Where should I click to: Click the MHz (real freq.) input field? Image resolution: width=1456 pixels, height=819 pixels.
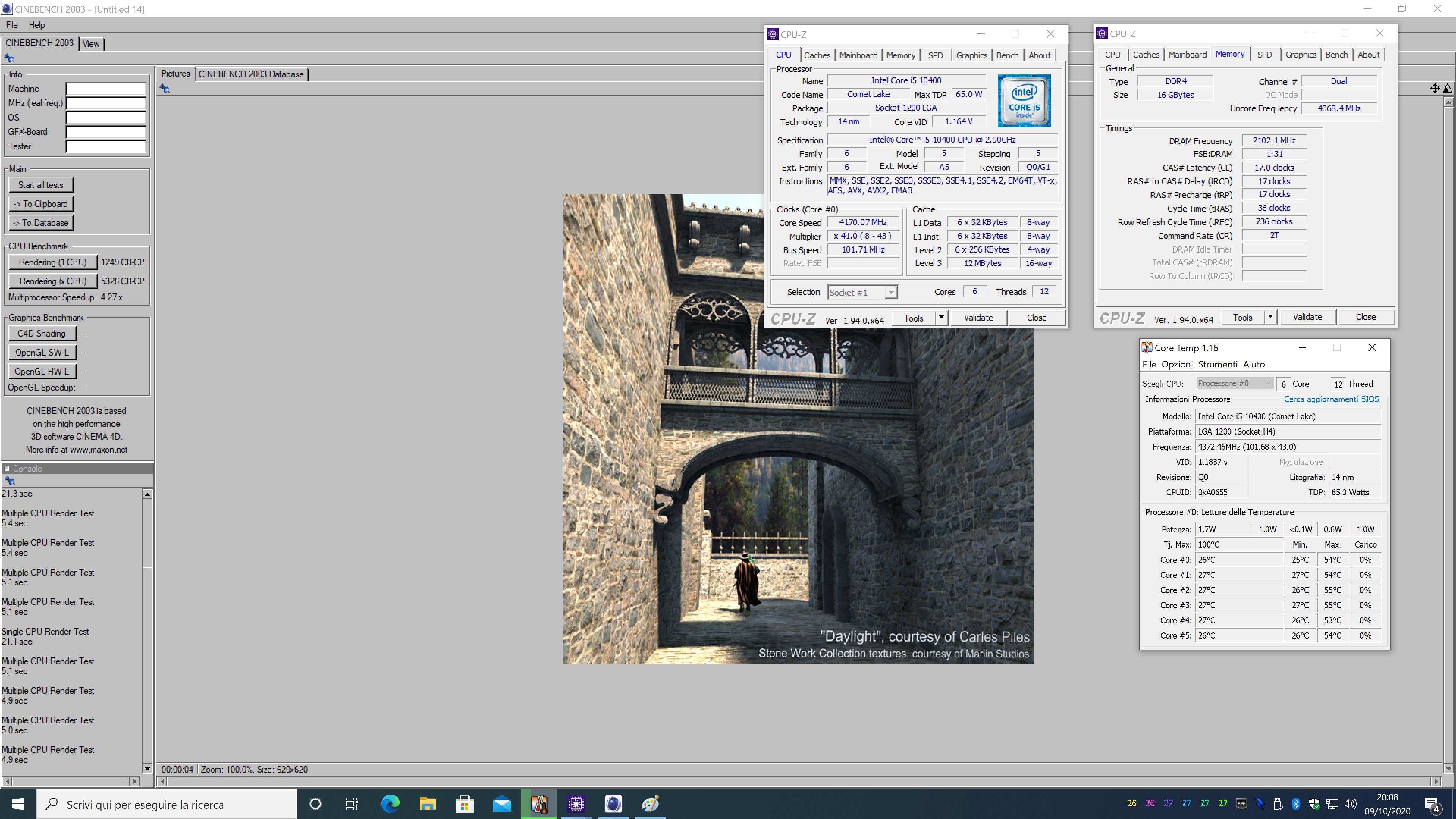pyautogui.click(x=106, y=103)
